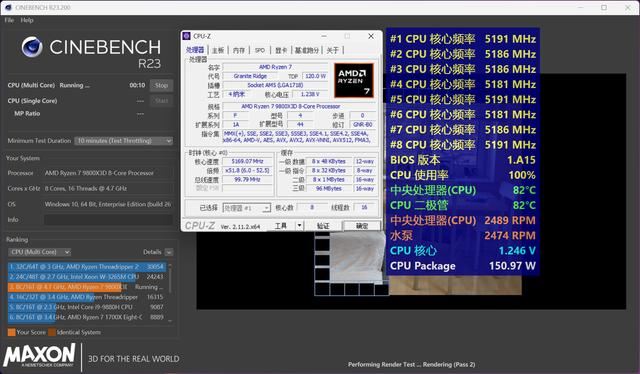Switch to the SPD tab in CPU-Z
Image resolution: width=640 pixels, height=374 pixels.
click(x=260, y=50)
